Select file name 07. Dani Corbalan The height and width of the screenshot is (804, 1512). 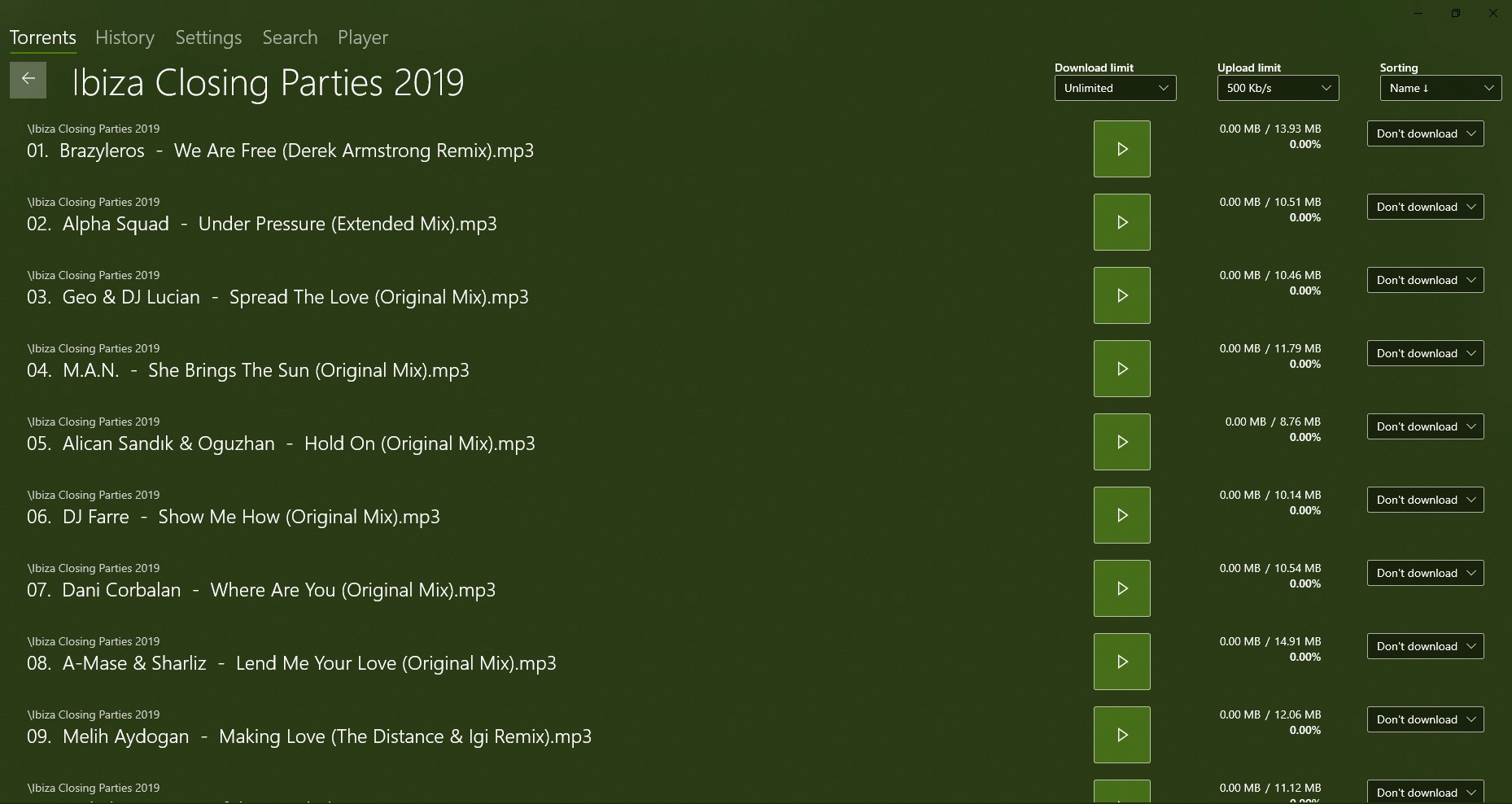coord(261,590)
